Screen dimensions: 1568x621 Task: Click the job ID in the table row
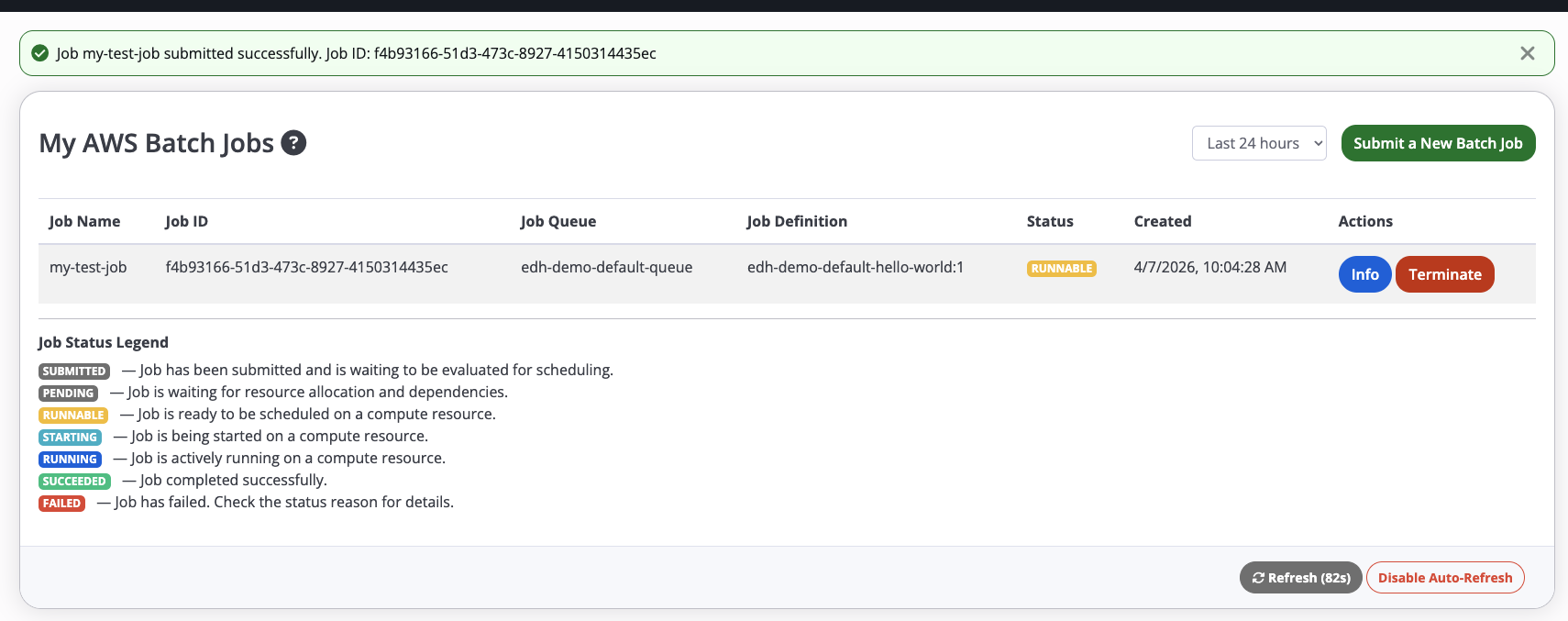pos(306,267)
